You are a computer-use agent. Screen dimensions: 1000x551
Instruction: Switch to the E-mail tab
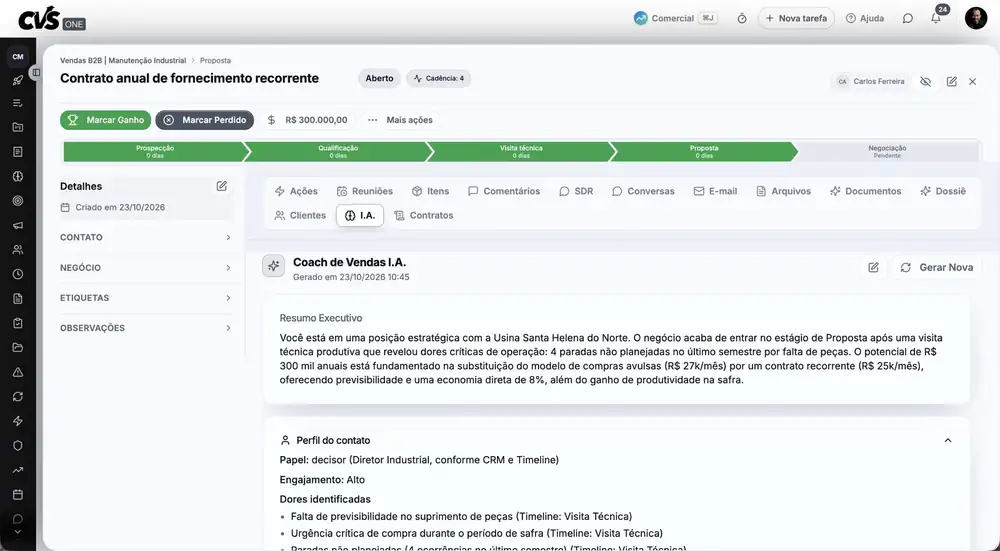pos(715,191)
